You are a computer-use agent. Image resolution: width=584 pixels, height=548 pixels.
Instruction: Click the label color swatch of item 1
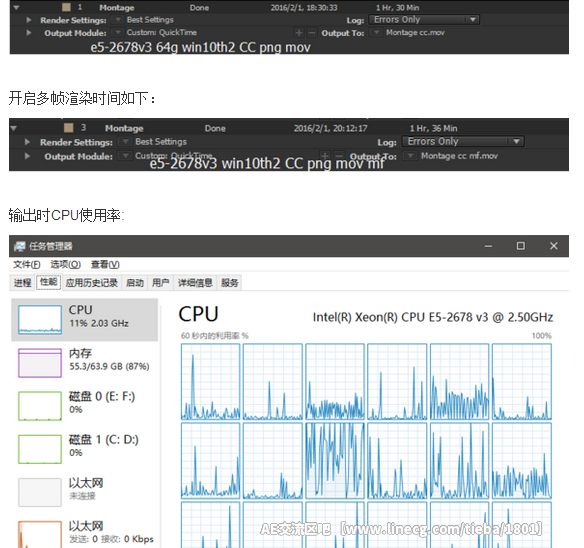click(67, 7)
